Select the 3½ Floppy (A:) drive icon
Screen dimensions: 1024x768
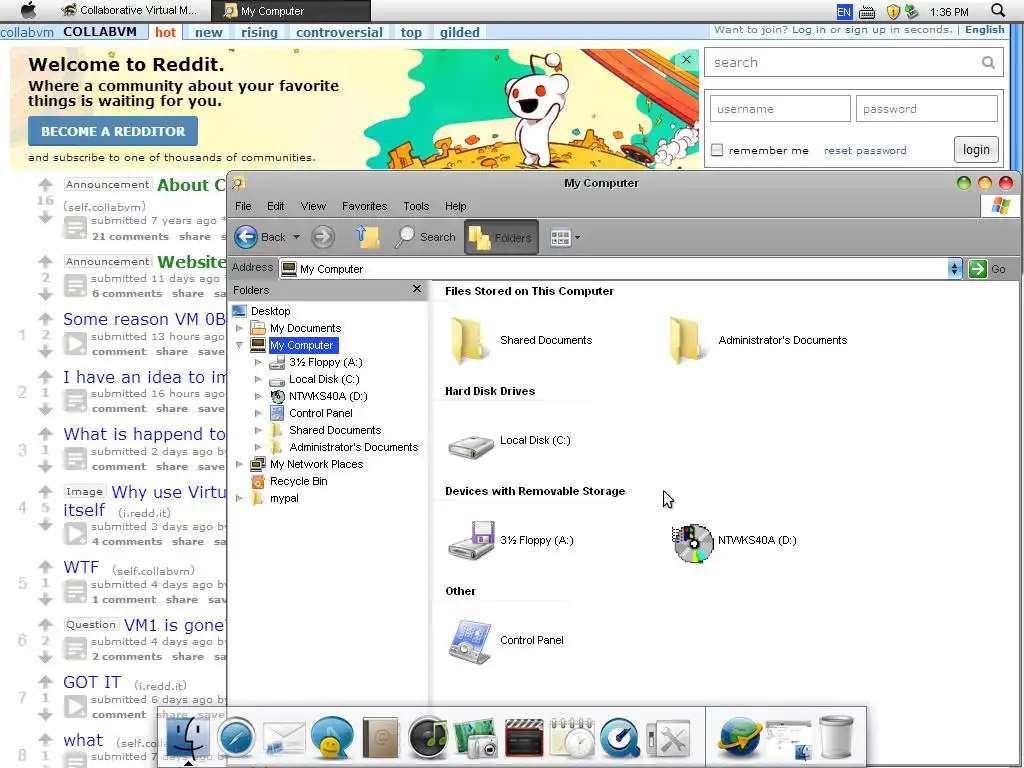tap(471, 540)
